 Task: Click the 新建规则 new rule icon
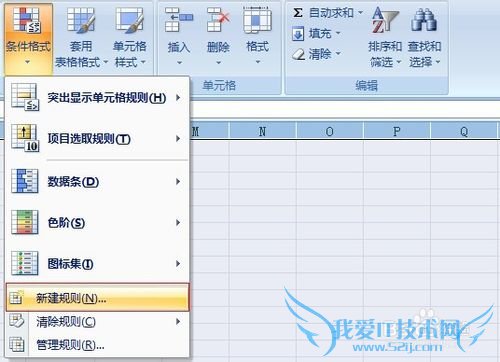(x=16, y=297)
